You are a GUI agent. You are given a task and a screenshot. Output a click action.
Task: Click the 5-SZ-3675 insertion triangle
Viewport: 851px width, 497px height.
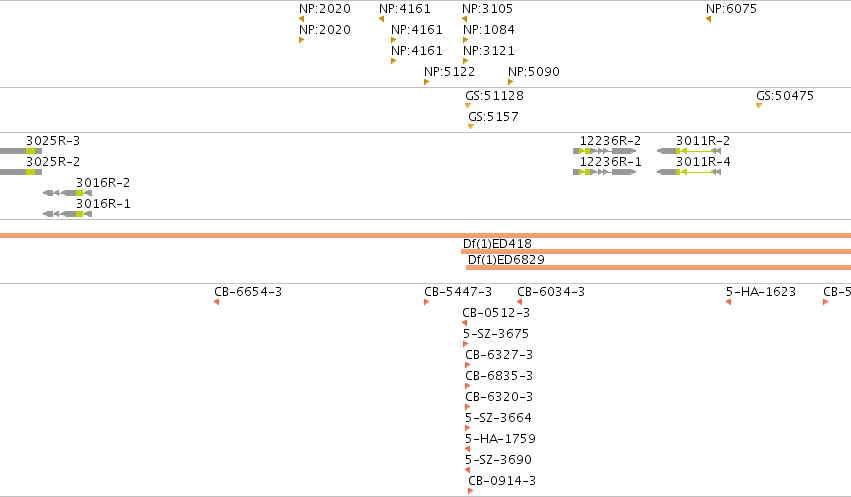[x=466, y=344]
